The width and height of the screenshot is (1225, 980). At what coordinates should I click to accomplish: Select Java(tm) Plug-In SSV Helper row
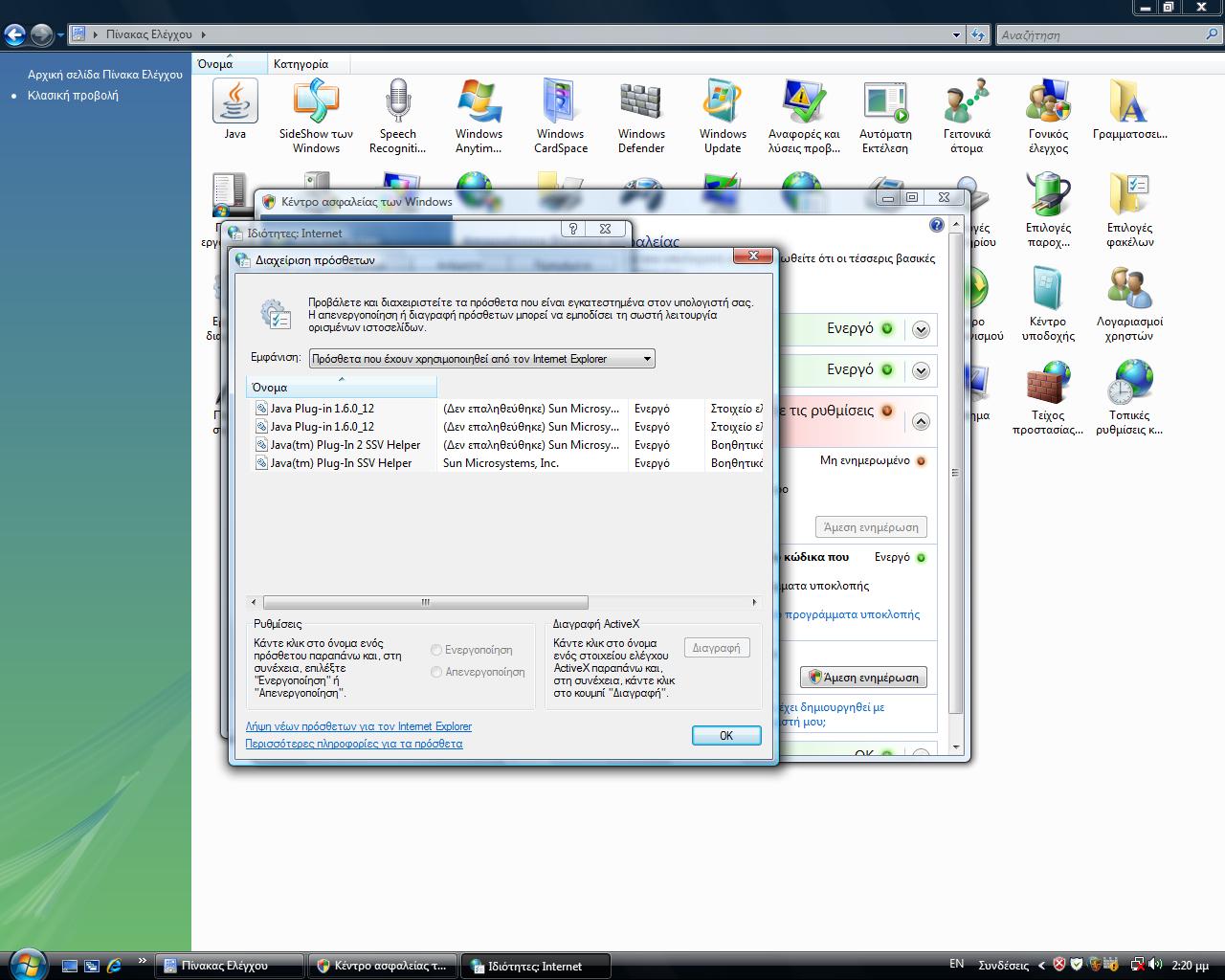point(507,463)
